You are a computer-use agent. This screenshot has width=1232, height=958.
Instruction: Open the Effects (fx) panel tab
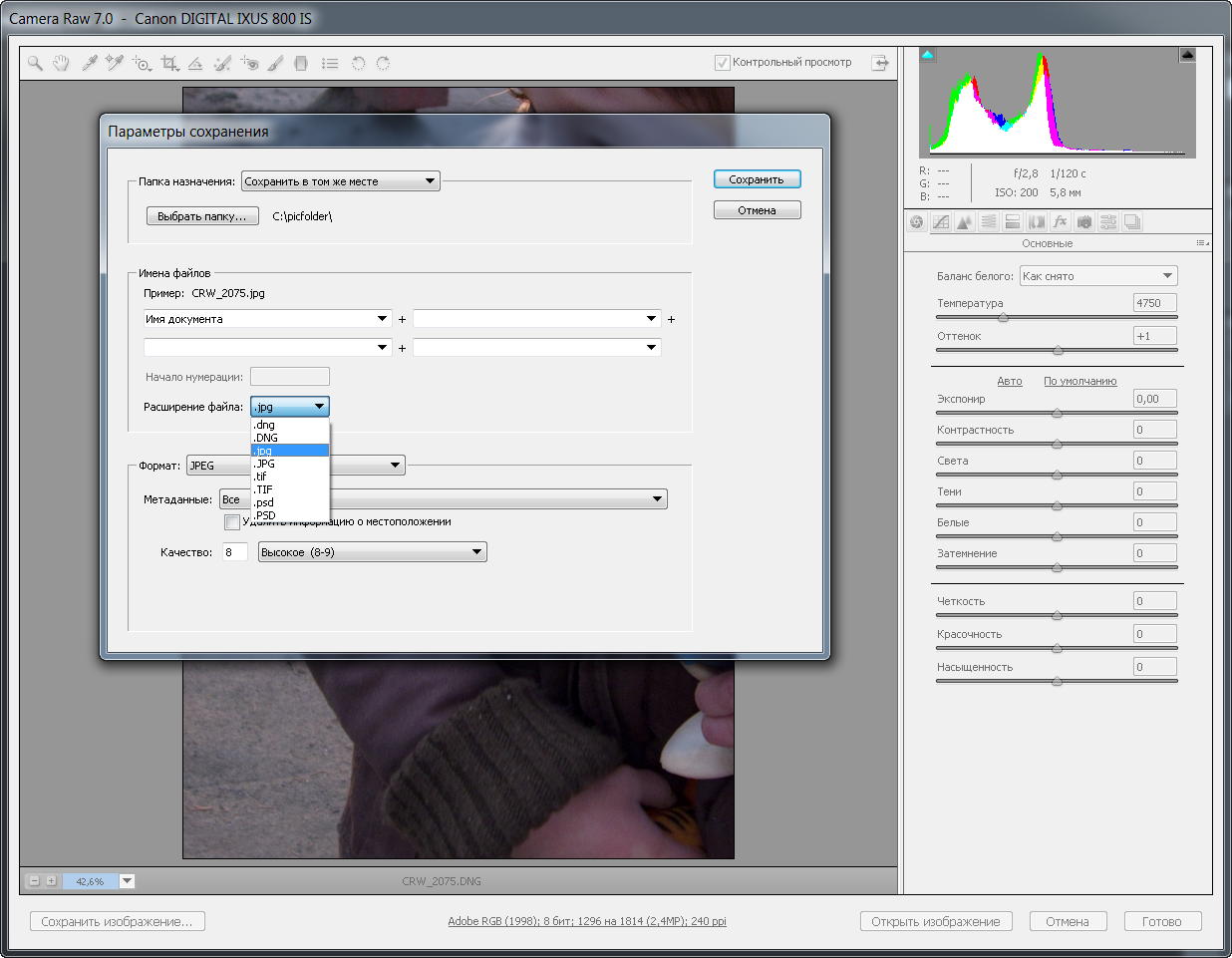coord(1060,222)
